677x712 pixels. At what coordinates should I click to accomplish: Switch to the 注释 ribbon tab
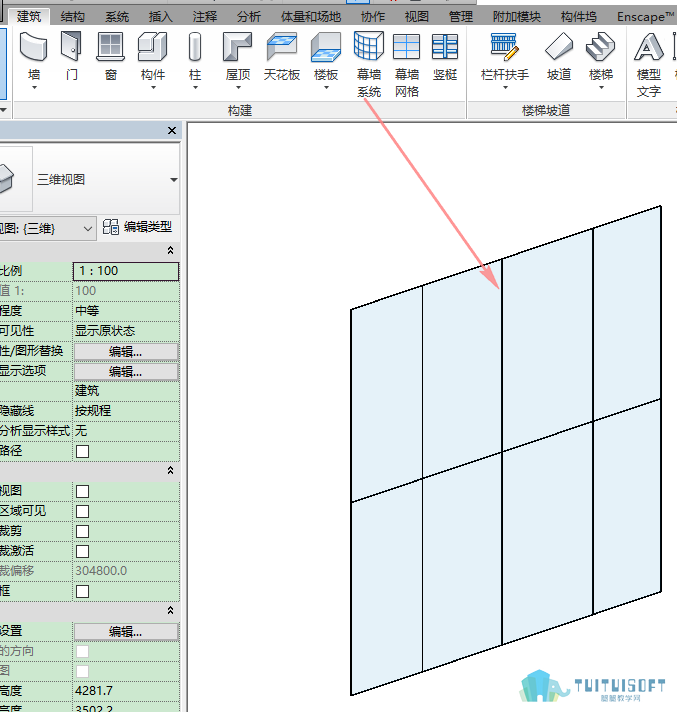tap(205, 17)
